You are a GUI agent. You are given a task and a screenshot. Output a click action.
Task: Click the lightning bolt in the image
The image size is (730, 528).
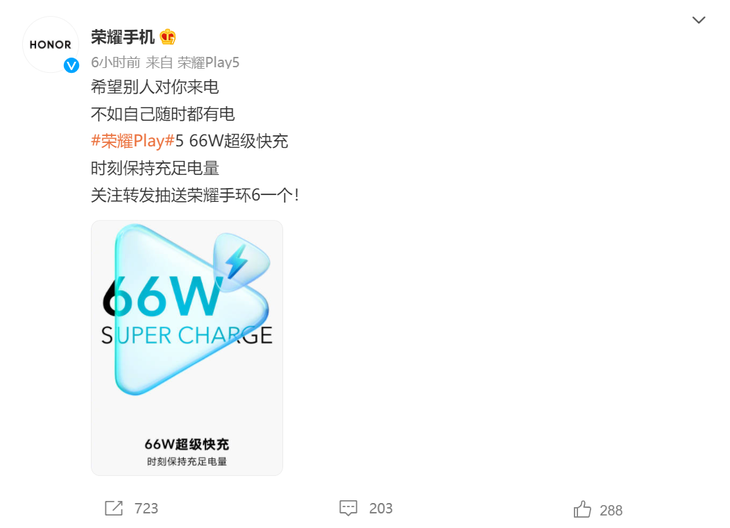(237, 261)
